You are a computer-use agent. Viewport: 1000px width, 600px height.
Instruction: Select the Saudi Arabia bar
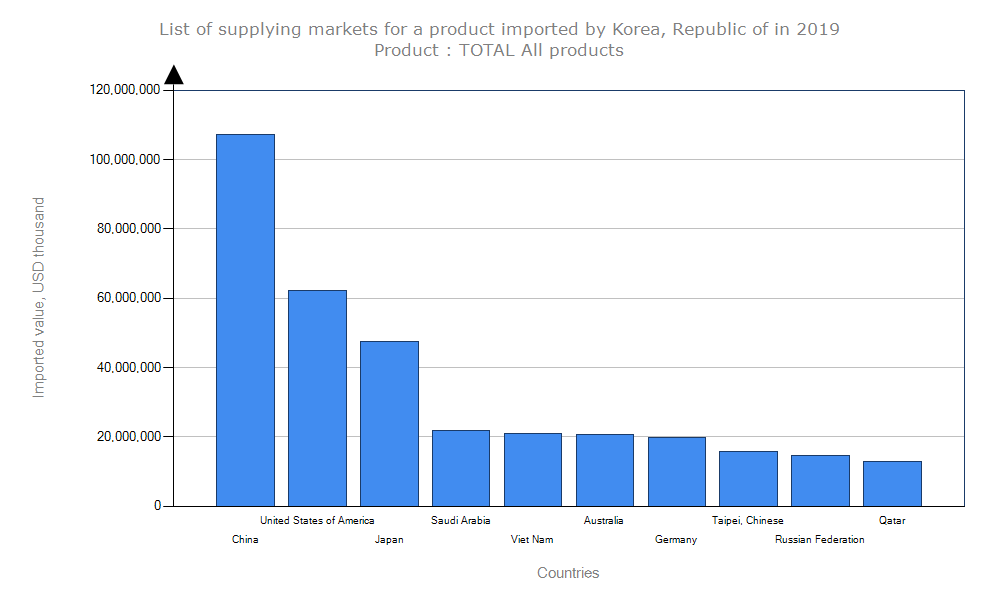(x=461, y=468)
